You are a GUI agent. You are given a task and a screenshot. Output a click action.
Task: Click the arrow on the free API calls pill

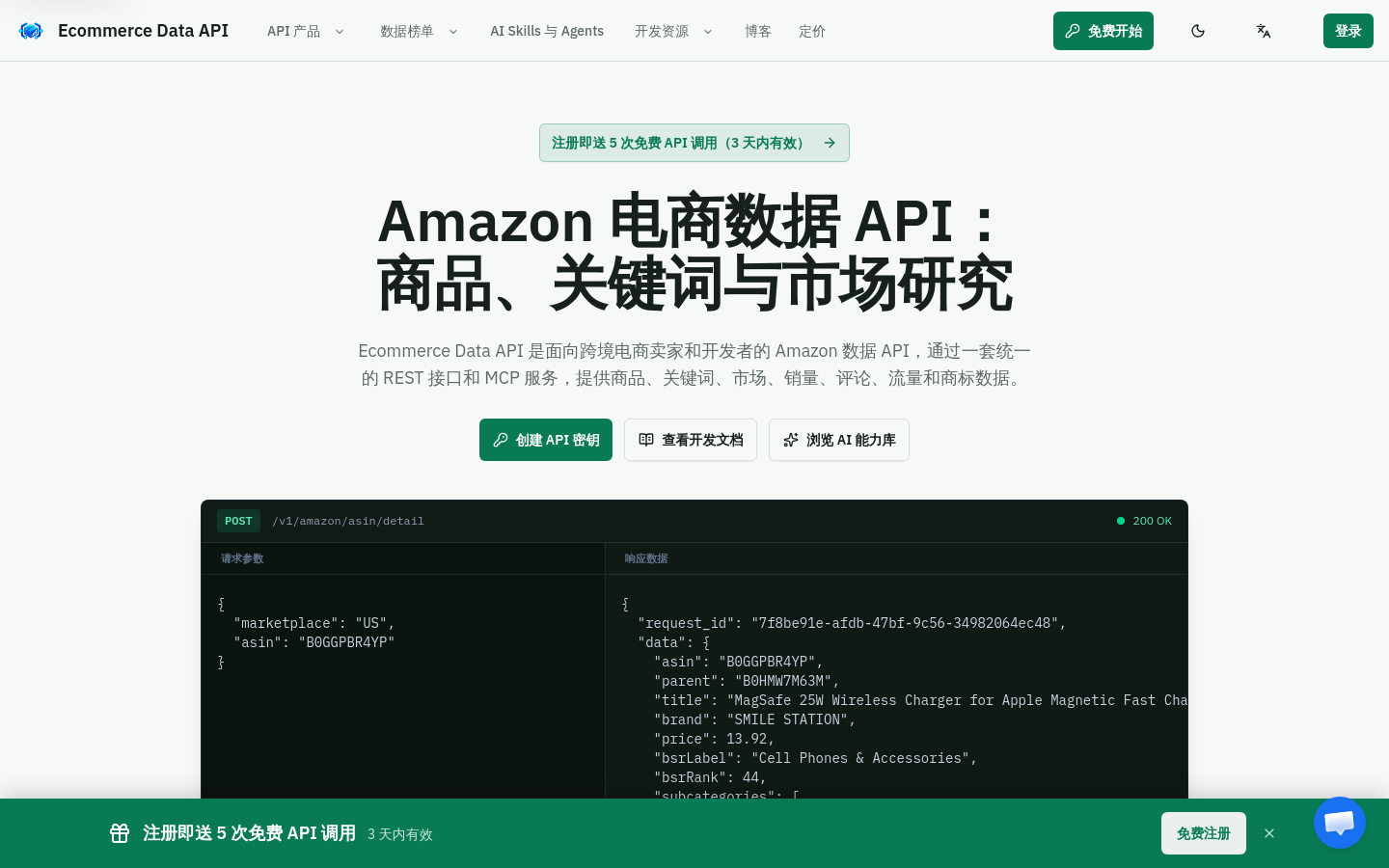(x=830, y=143)
